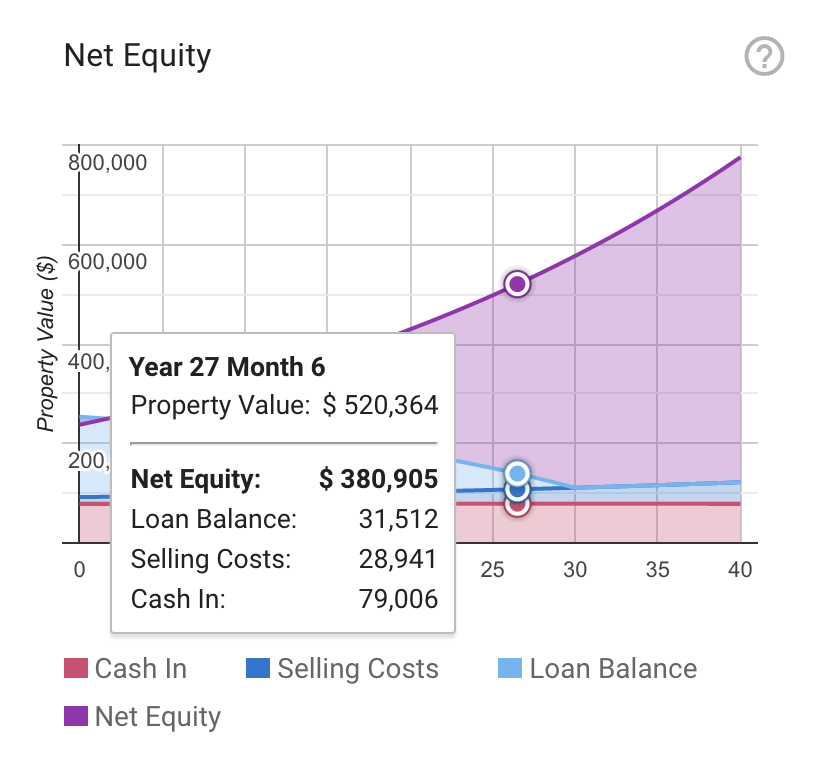Select the light blue Loan Balance marker
Image resolution: width=818 pixels, height=772 pixels.
pyautogui.click(x=518, y=472)
